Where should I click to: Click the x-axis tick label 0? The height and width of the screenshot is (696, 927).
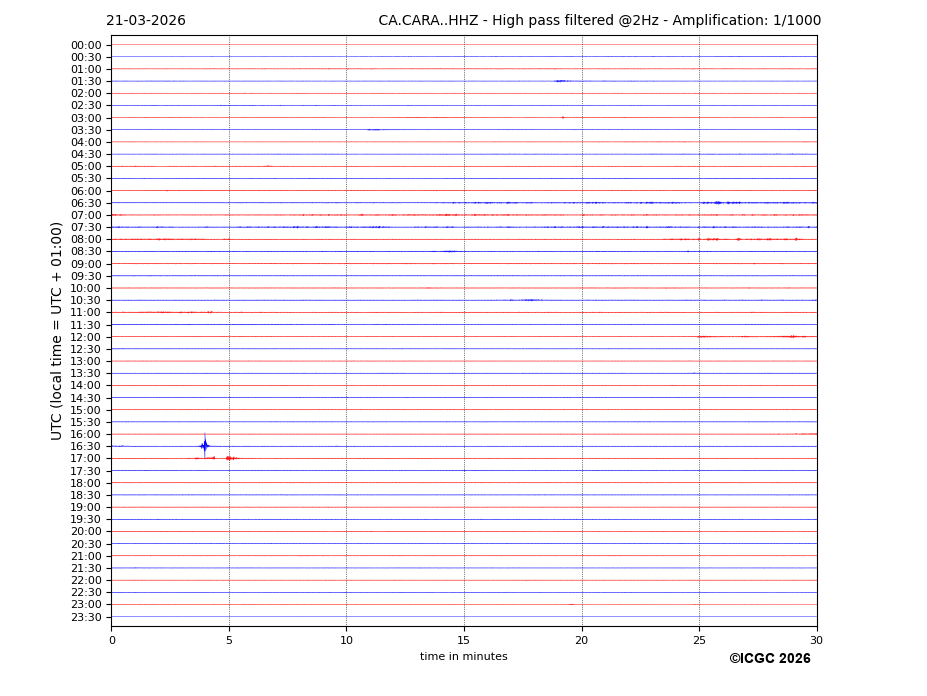[x=112, y=640]
